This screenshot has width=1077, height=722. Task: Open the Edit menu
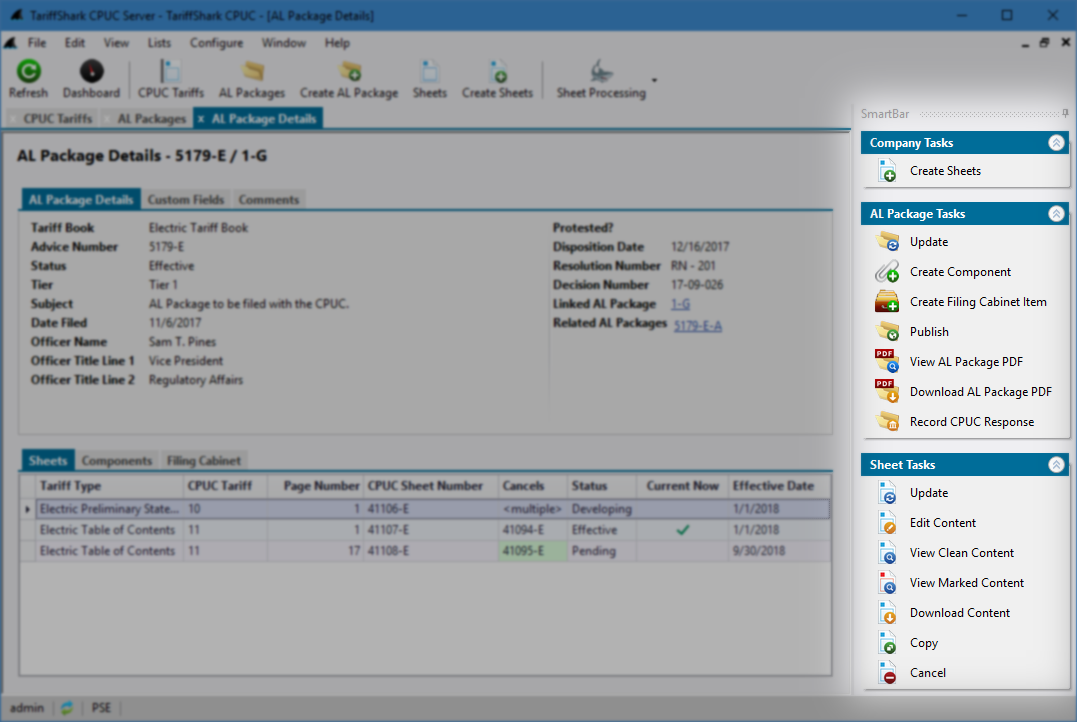(x=75, y=43)
